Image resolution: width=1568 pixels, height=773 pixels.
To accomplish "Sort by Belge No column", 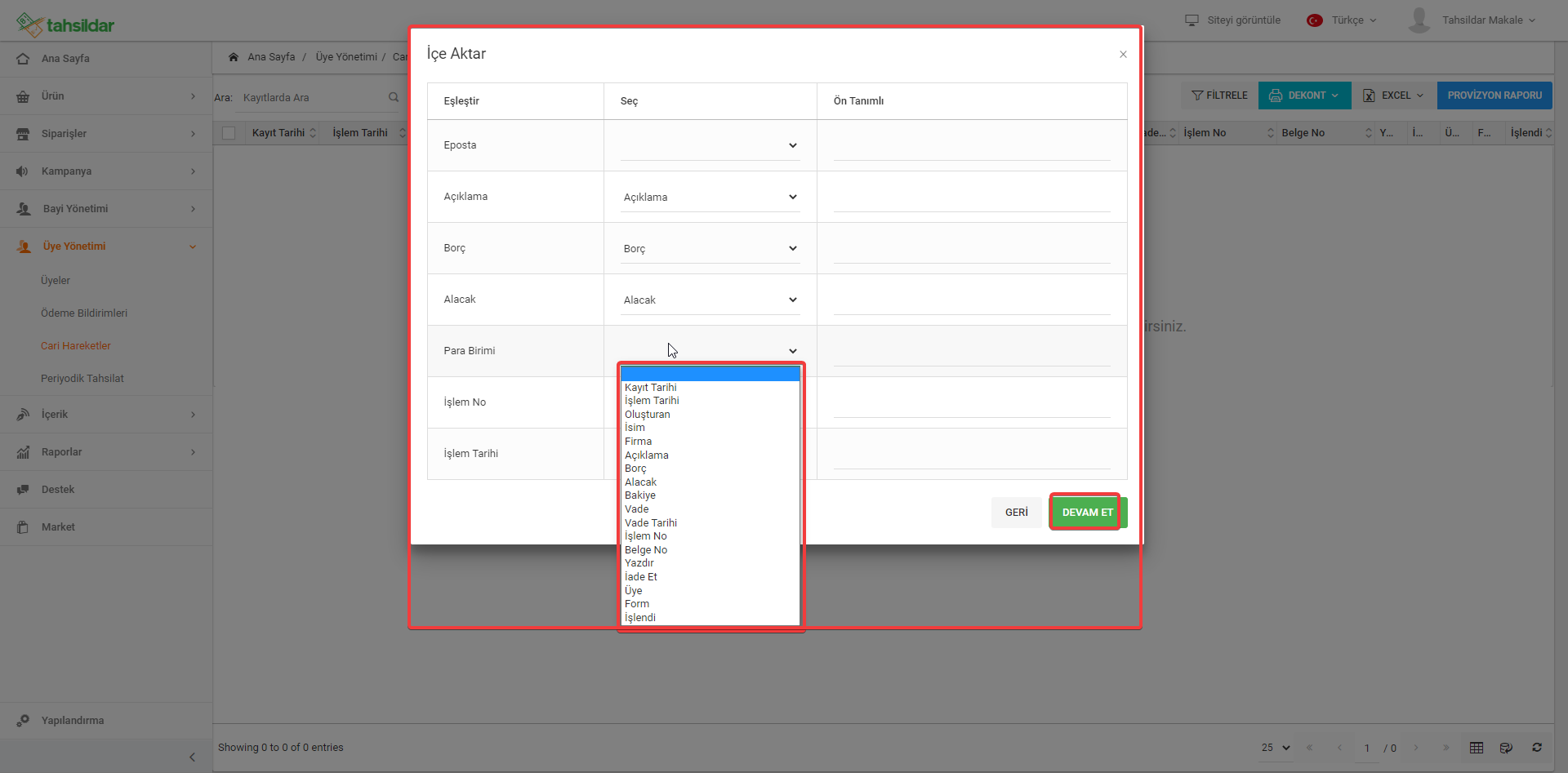I will pos(1326,133).
